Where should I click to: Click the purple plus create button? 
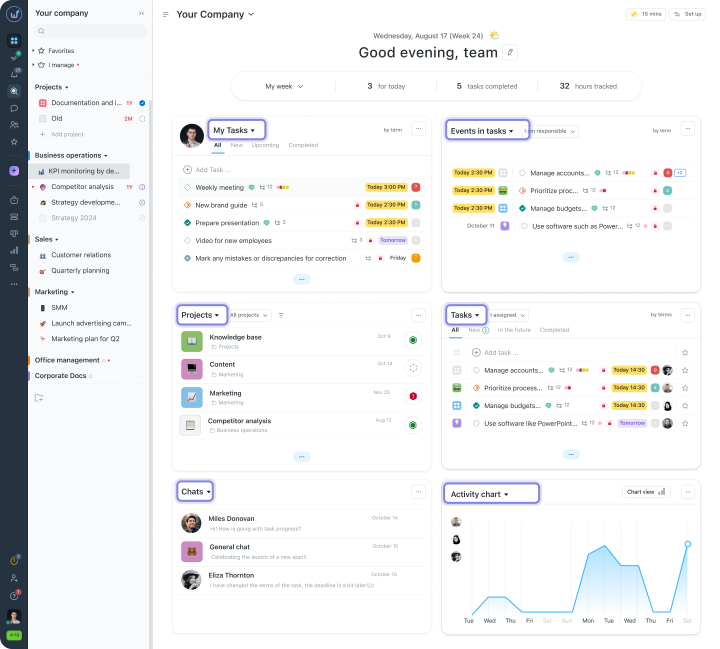point(14,171)
